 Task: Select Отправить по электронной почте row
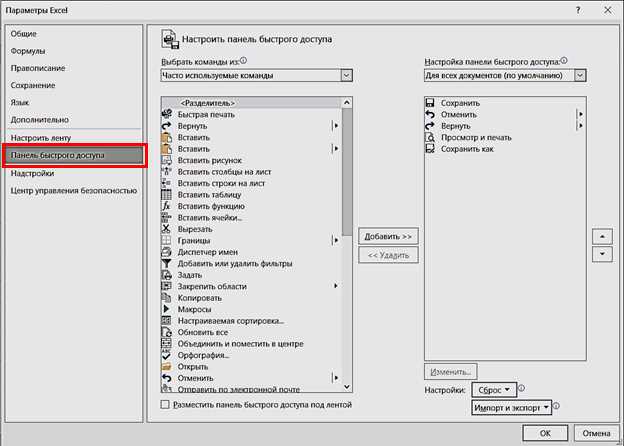[252, 389]
